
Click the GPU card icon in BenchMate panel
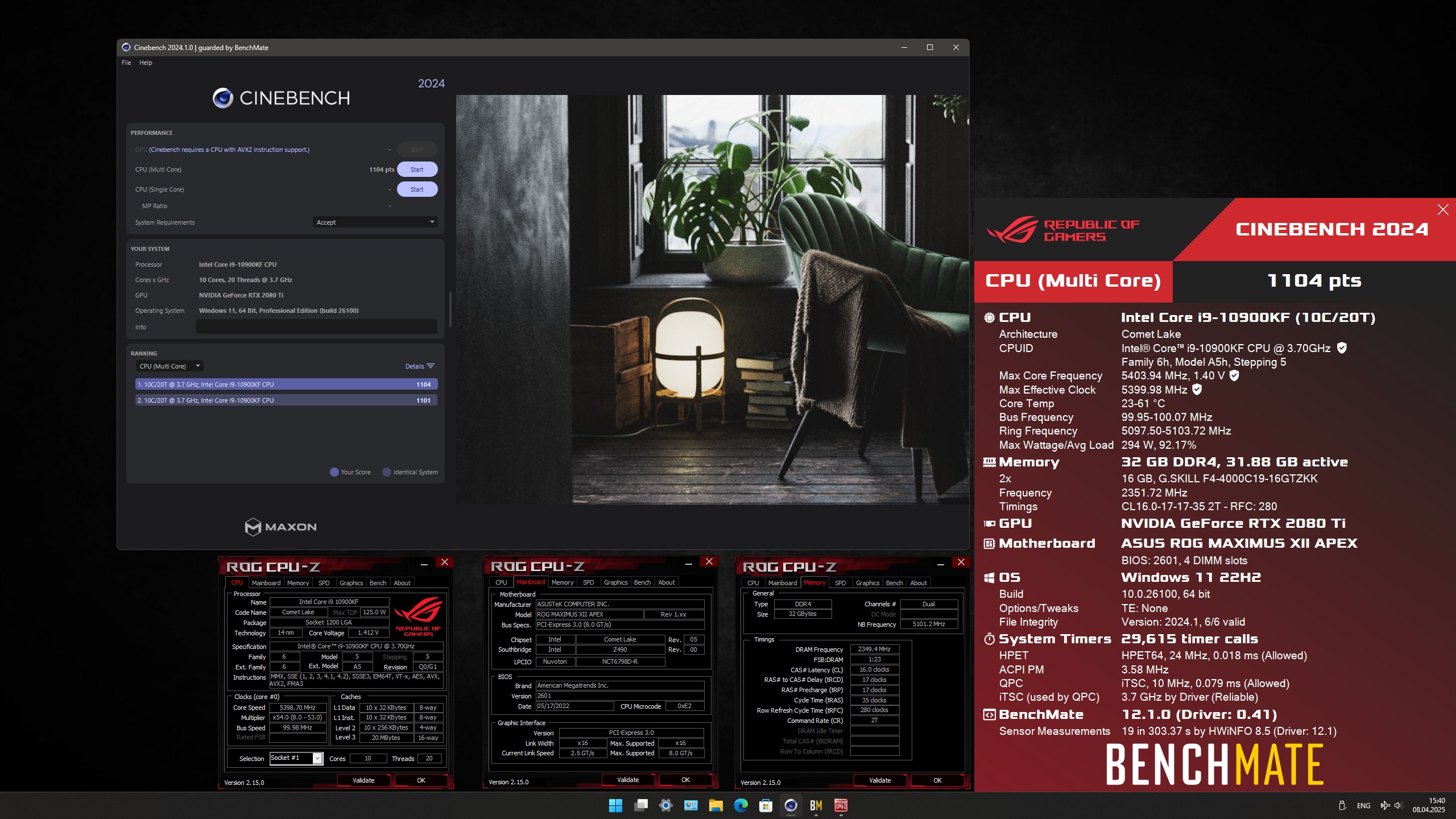(x=989, y=523)
